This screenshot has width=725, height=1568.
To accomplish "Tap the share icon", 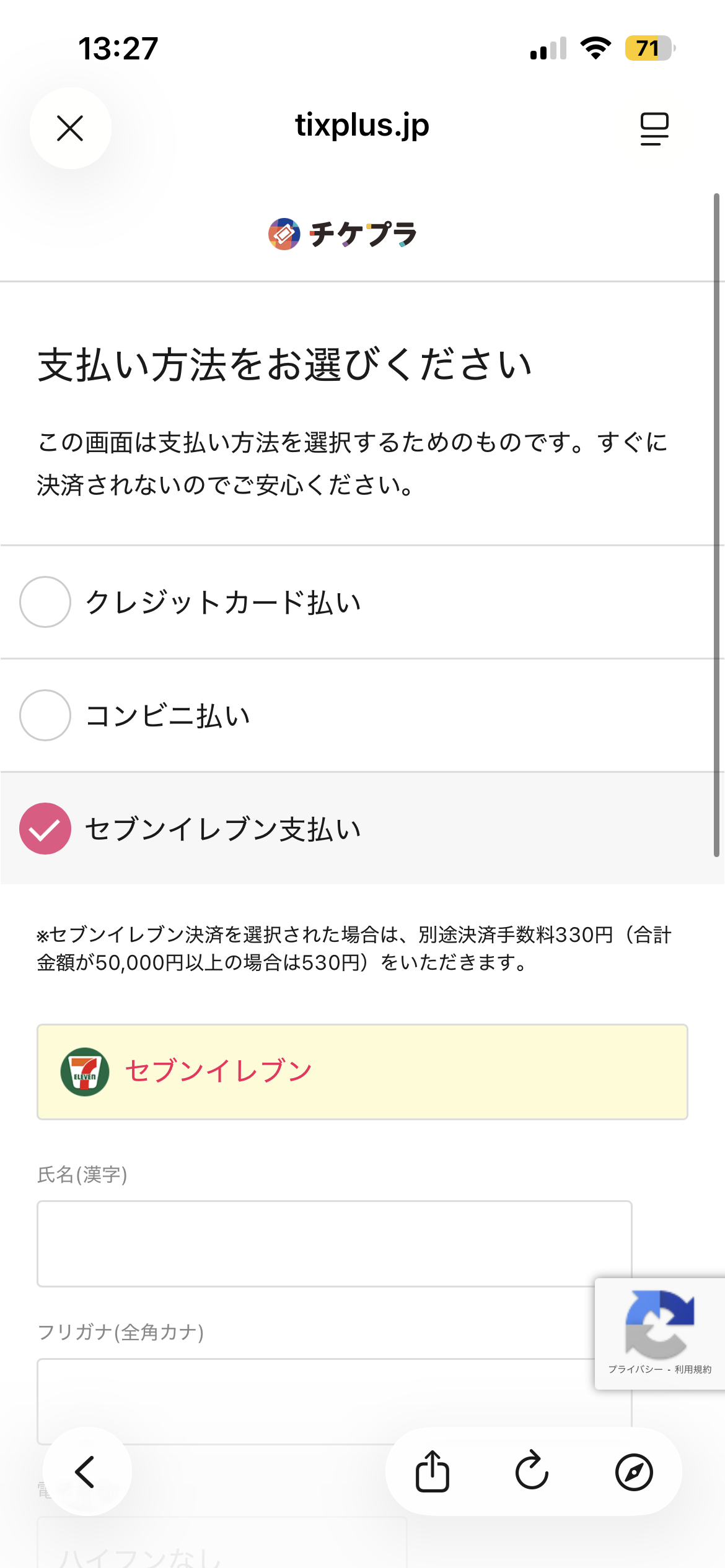I will [432, 1471].
